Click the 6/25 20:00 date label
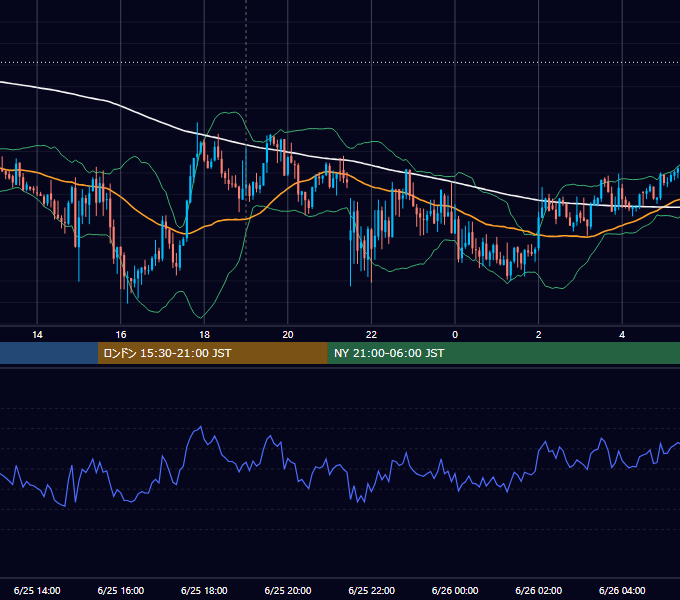This screenshot has height=600, width=680. tap(288, 590)
